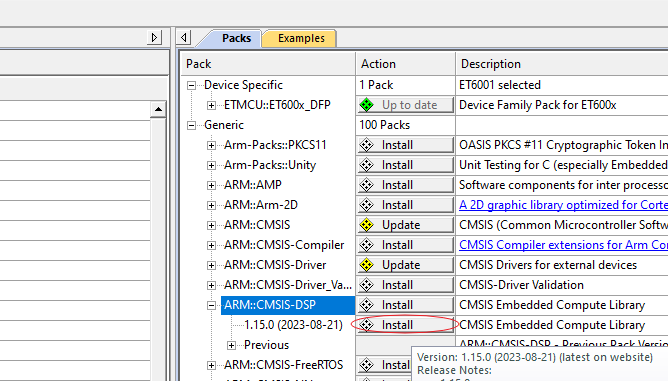668x381 pixels.
Task: Open CMSIS Compiler extensions link
Action: (x=563, y=245)
